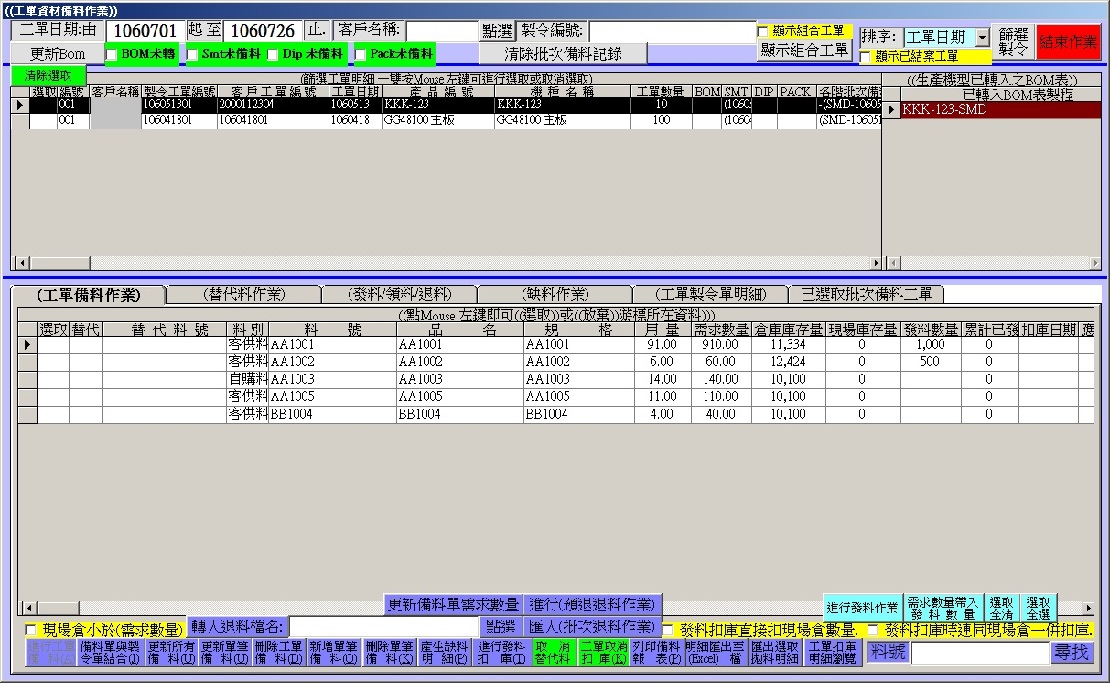The height and width of the screenshot is (684, 1110).
Task: Enable the 顯示結合工單 checkbox
Action: pyautogui.click(x=762, y=31)
